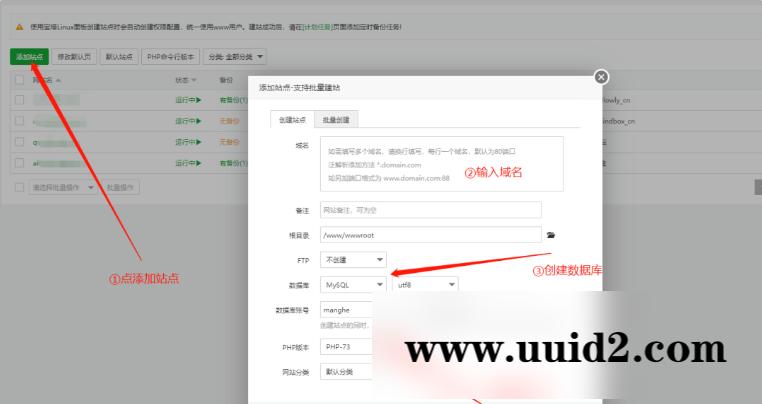Viewport: 762px width, 404px height.
Task: Close the 添加站点 dialog with the X
Action: click(x=601, y=77)
